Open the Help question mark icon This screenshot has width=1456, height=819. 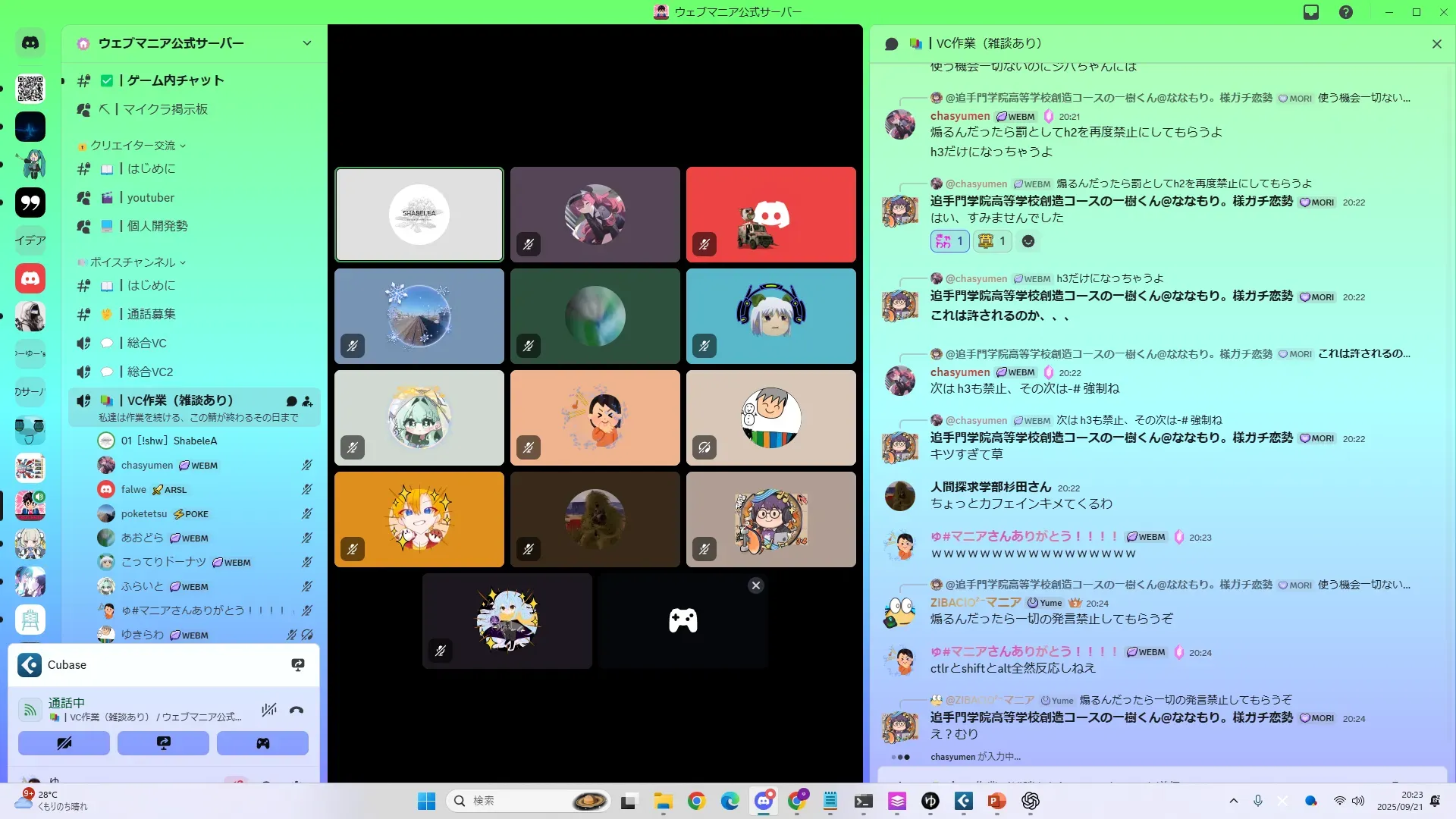coord(1346,12)
